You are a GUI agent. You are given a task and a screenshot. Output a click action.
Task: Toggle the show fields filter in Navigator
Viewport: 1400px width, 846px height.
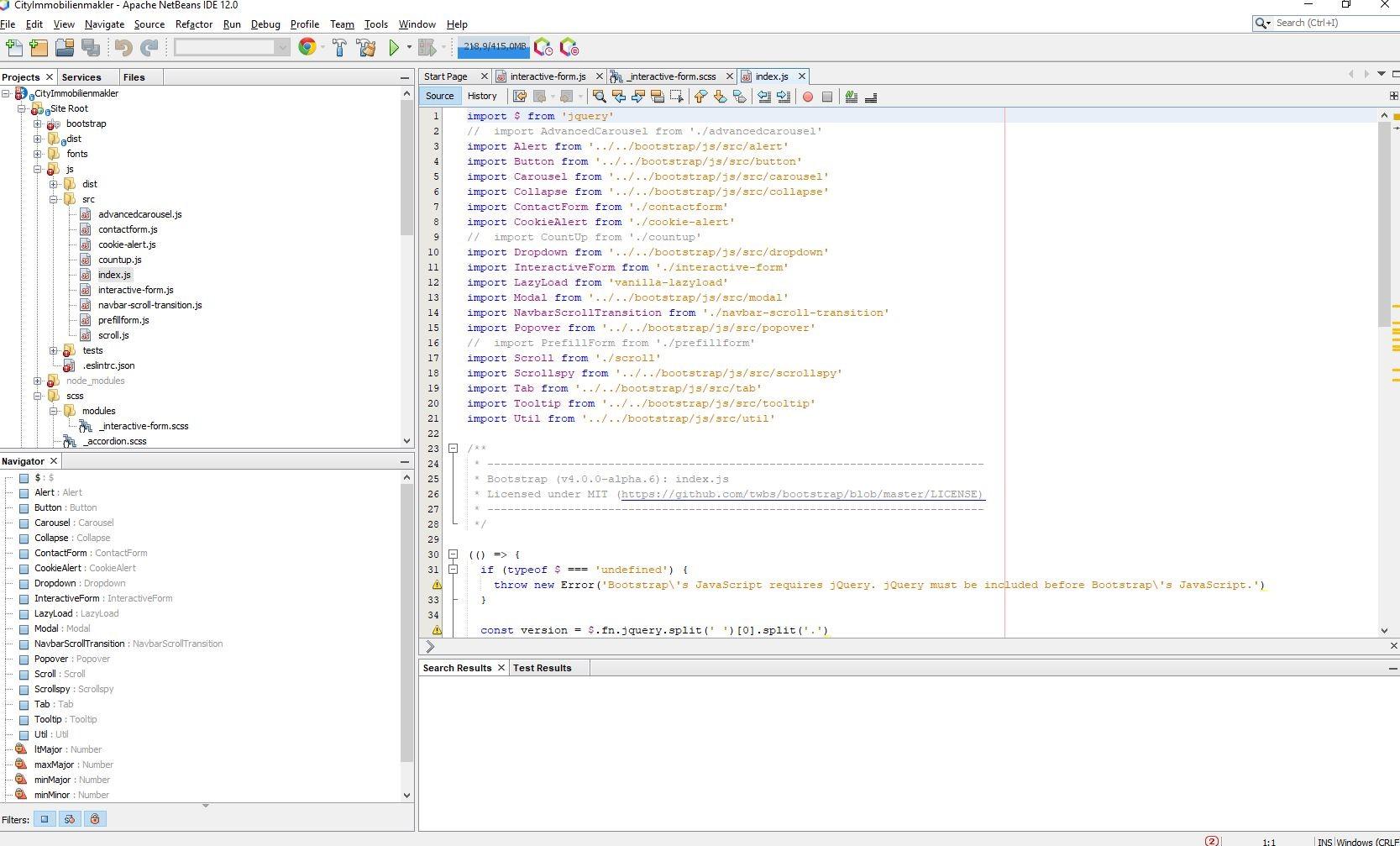(x=45, y=819)
